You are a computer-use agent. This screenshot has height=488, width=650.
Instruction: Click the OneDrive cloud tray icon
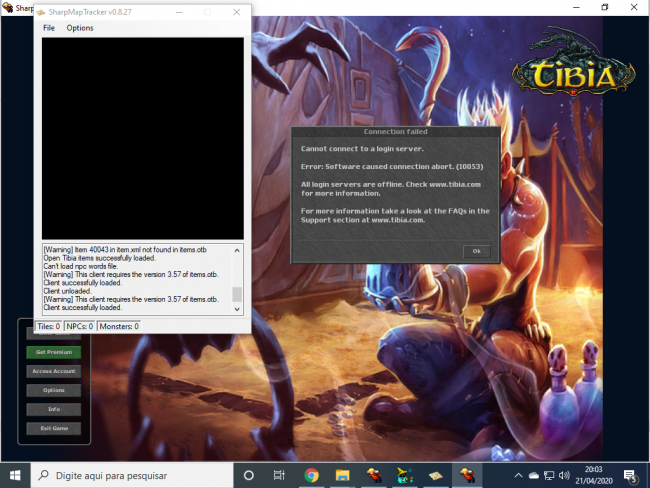point(534,476)
